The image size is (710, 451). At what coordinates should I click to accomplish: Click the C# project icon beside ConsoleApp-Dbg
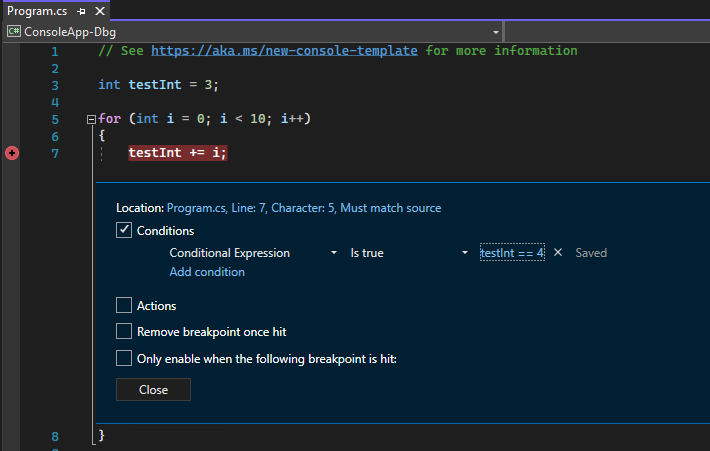pyautogui.click(x=15, y=31)
